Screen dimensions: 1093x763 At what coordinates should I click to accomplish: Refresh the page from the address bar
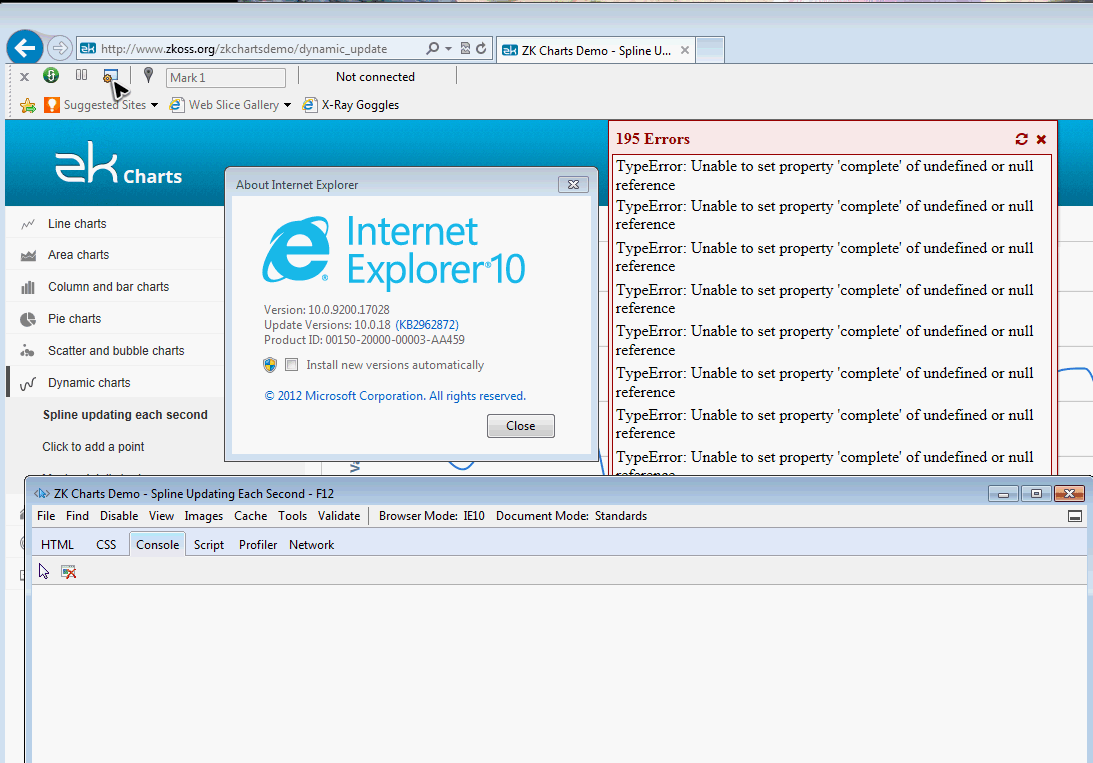point(481,48)
